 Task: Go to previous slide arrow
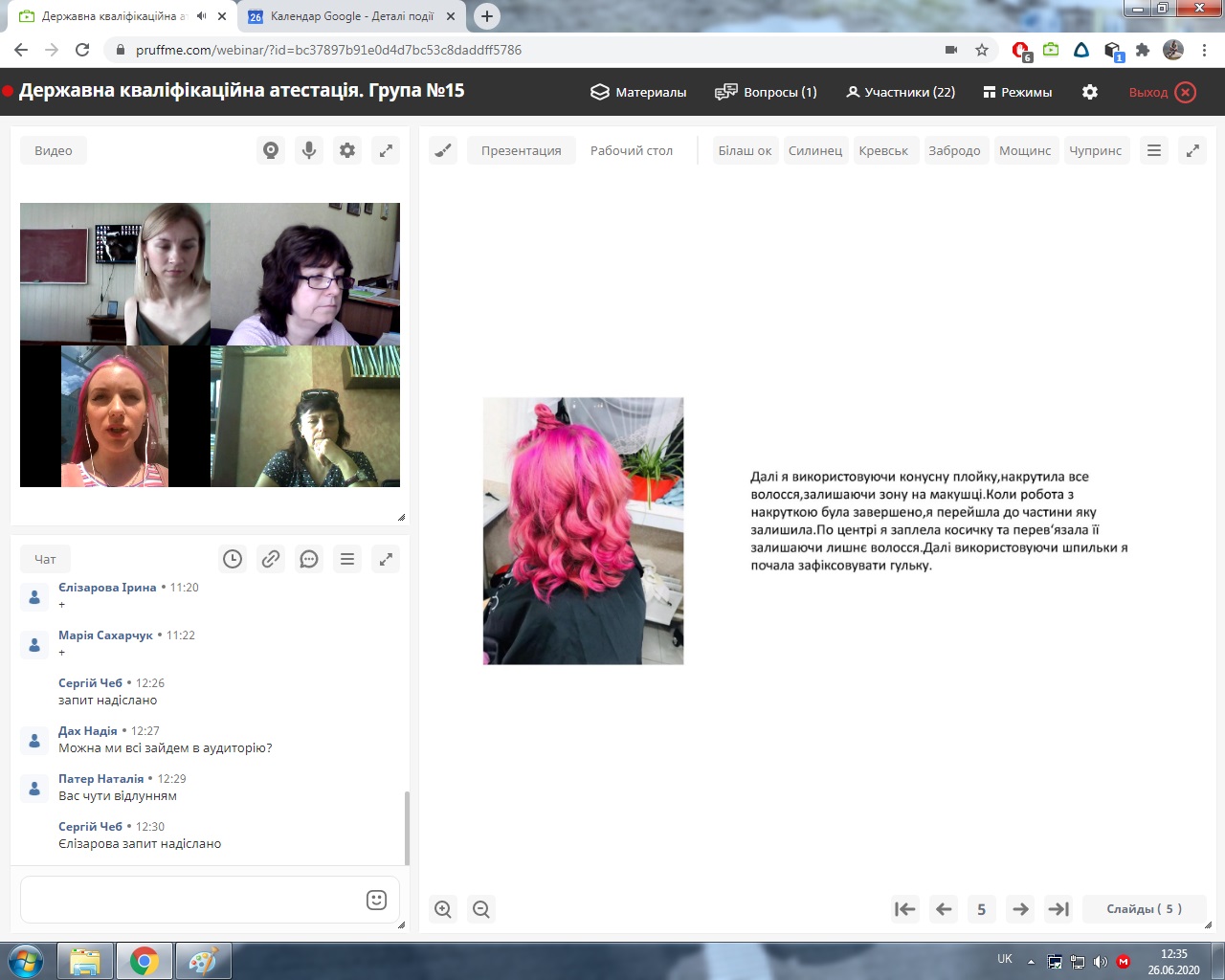944,909
